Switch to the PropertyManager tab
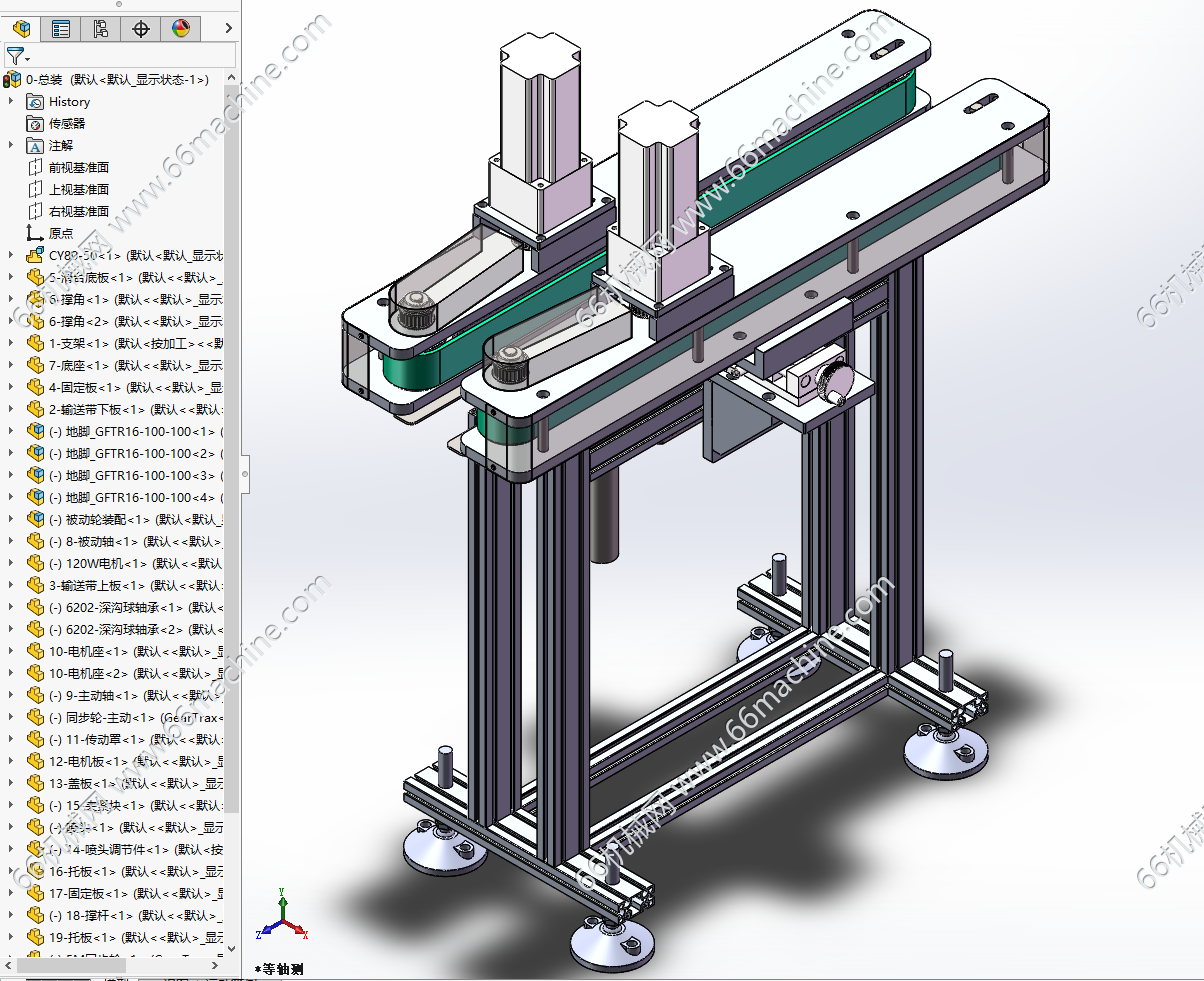This screenshot has width=1204, height=981. (60, 28)
